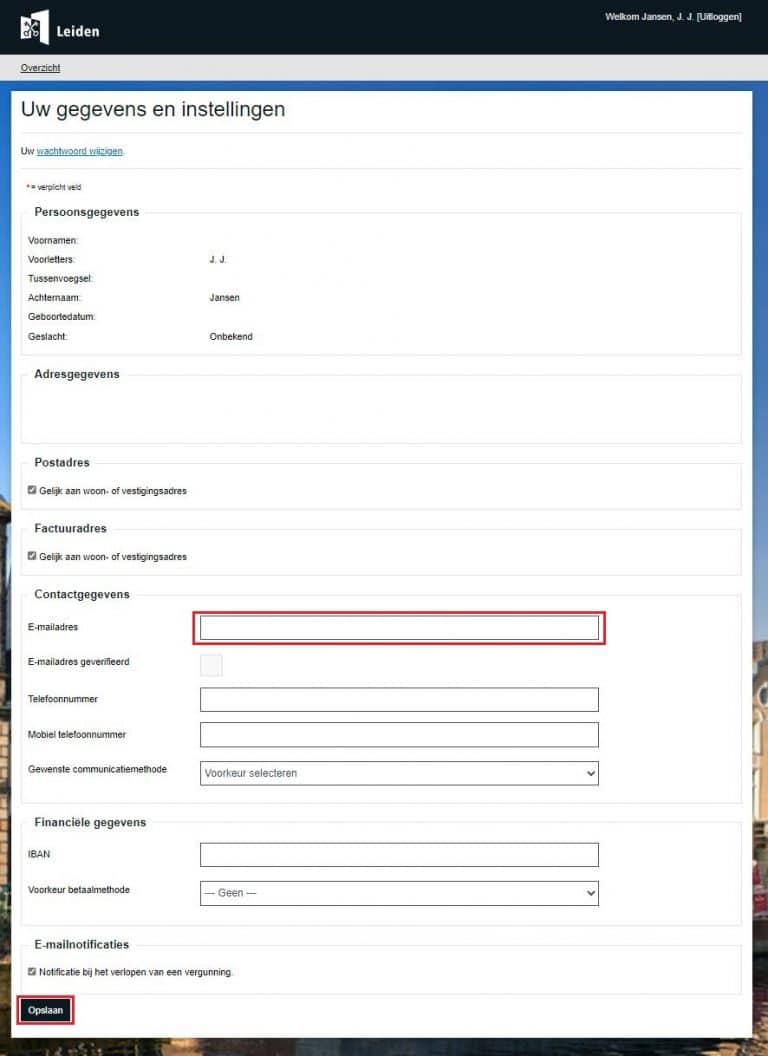Toggle the Factuuradres same-address checkbox
This screenshot has width=768, height=1056.
click(x=32, y=556)
